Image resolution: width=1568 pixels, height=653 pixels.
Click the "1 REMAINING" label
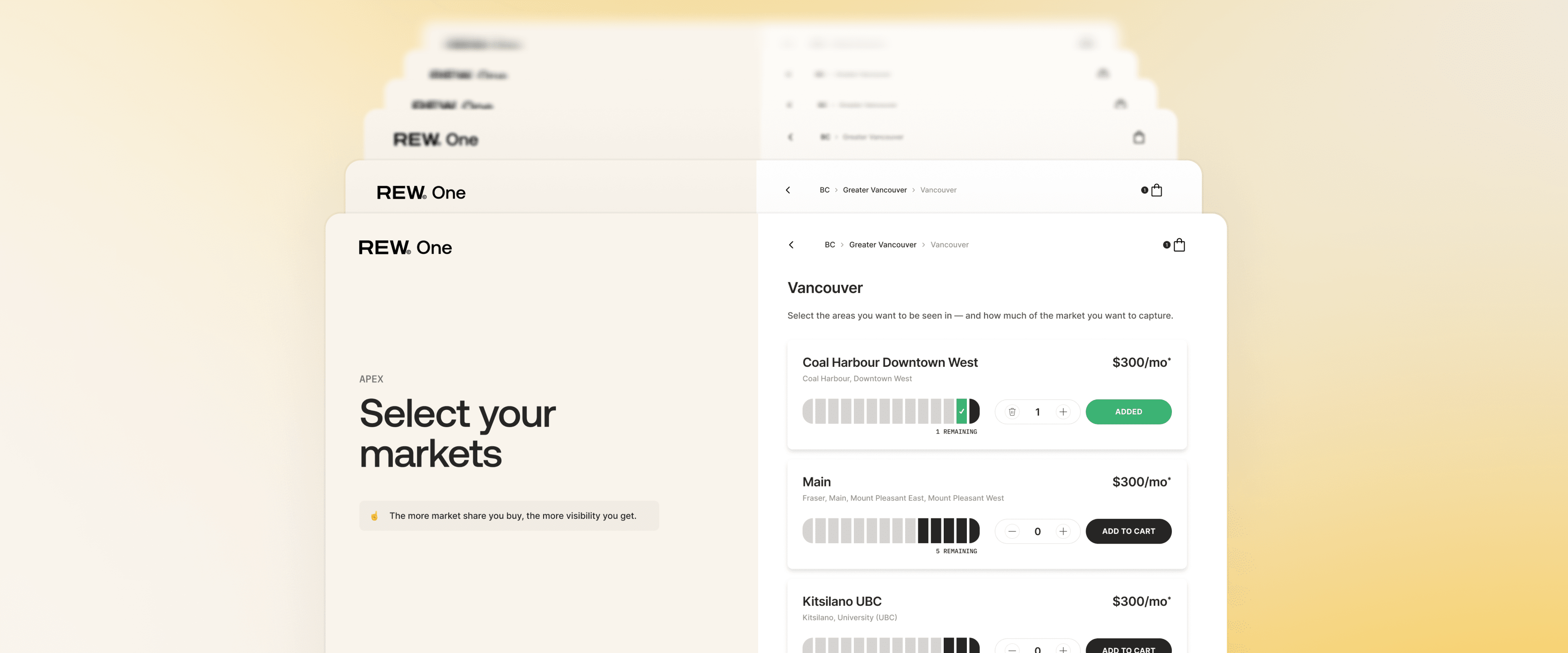[956, 432]
